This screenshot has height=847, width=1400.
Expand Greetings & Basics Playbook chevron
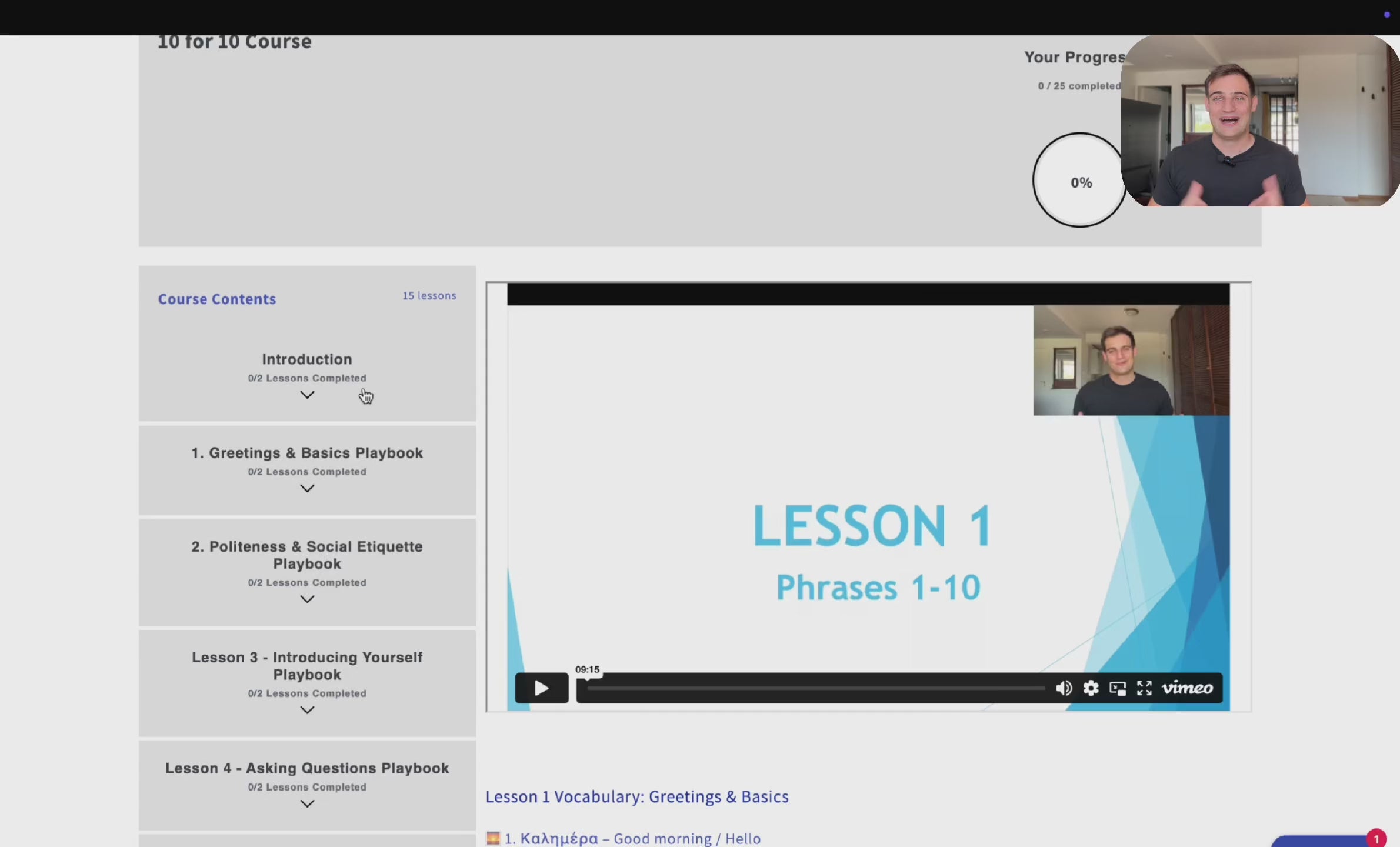307,488
